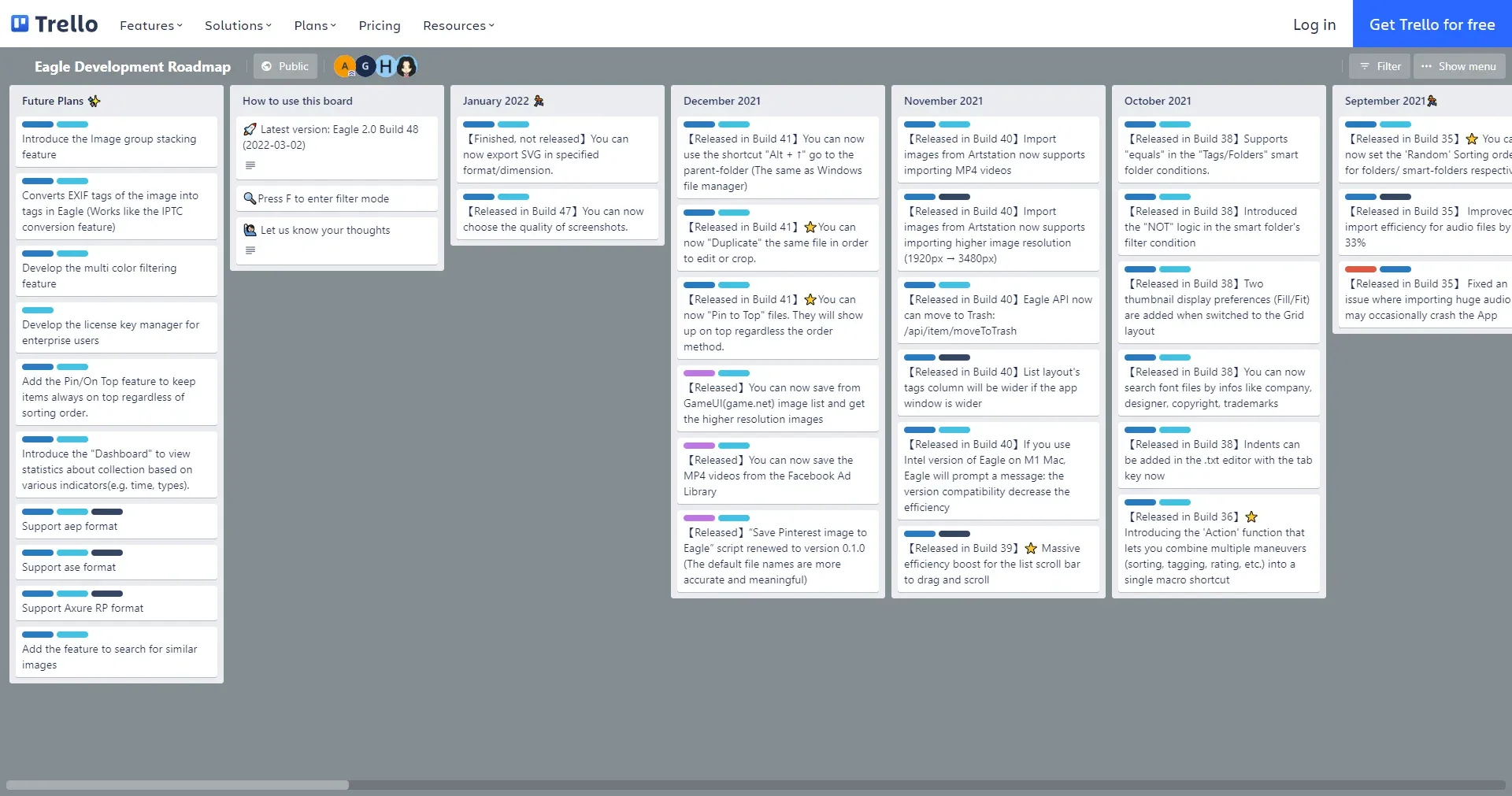Go to the Pricing page
This screenshot has height=796, width=1512.
click(380, 25)
